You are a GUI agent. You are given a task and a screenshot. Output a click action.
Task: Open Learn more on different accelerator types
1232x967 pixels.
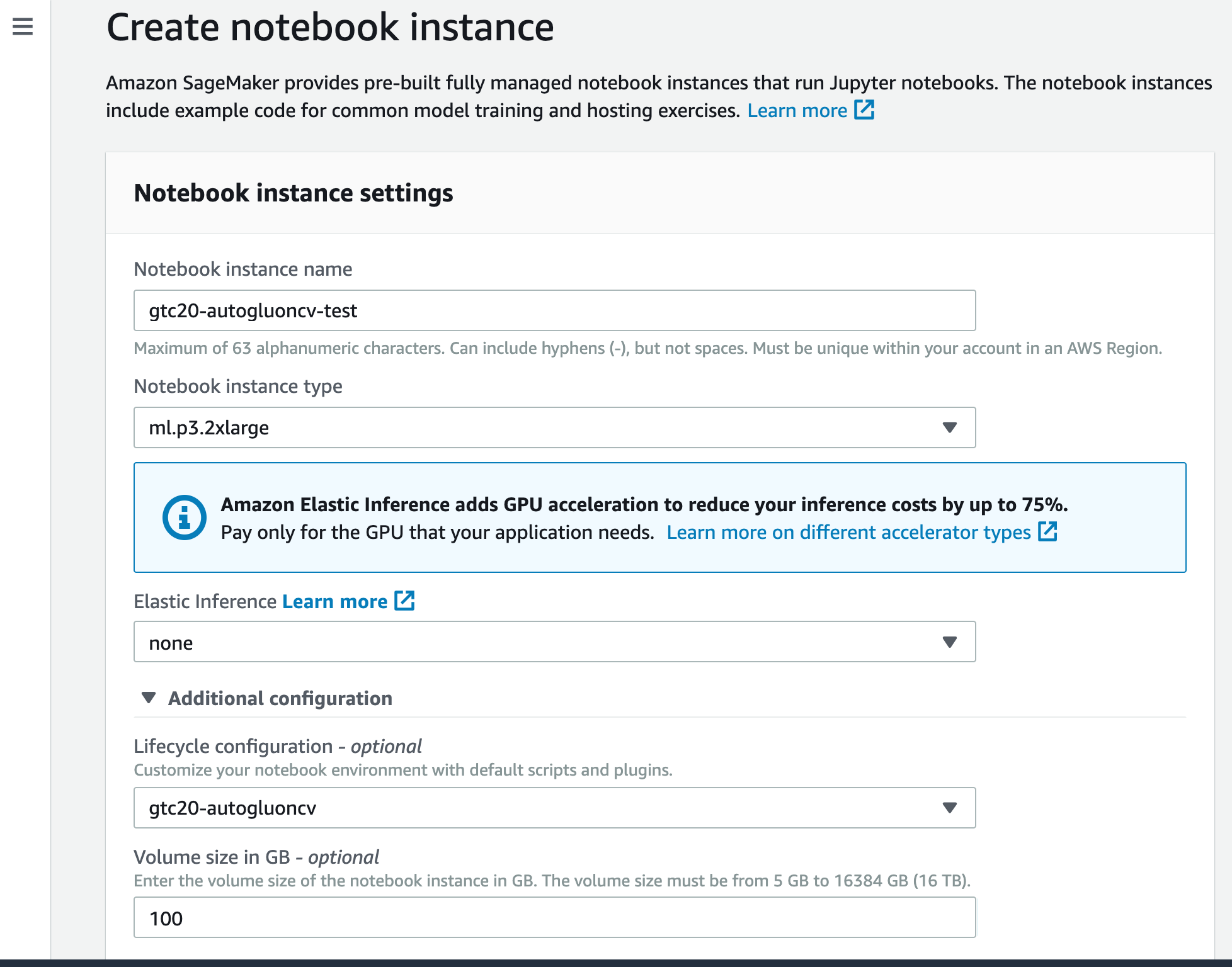[848, 533]
